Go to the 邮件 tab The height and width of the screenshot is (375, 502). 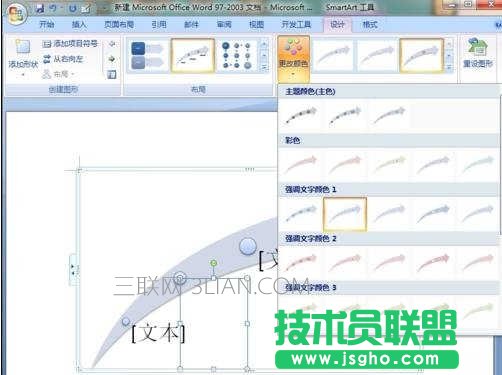[192, 24]
